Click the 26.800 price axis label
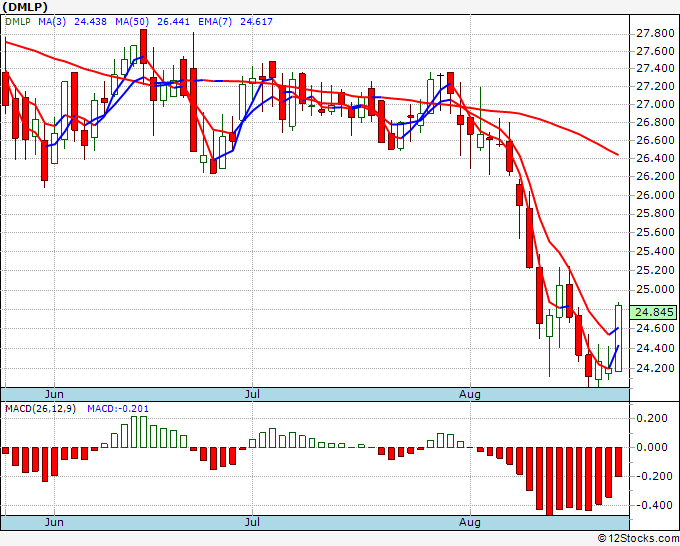This screenshot has width=680, height=546. 655,122
